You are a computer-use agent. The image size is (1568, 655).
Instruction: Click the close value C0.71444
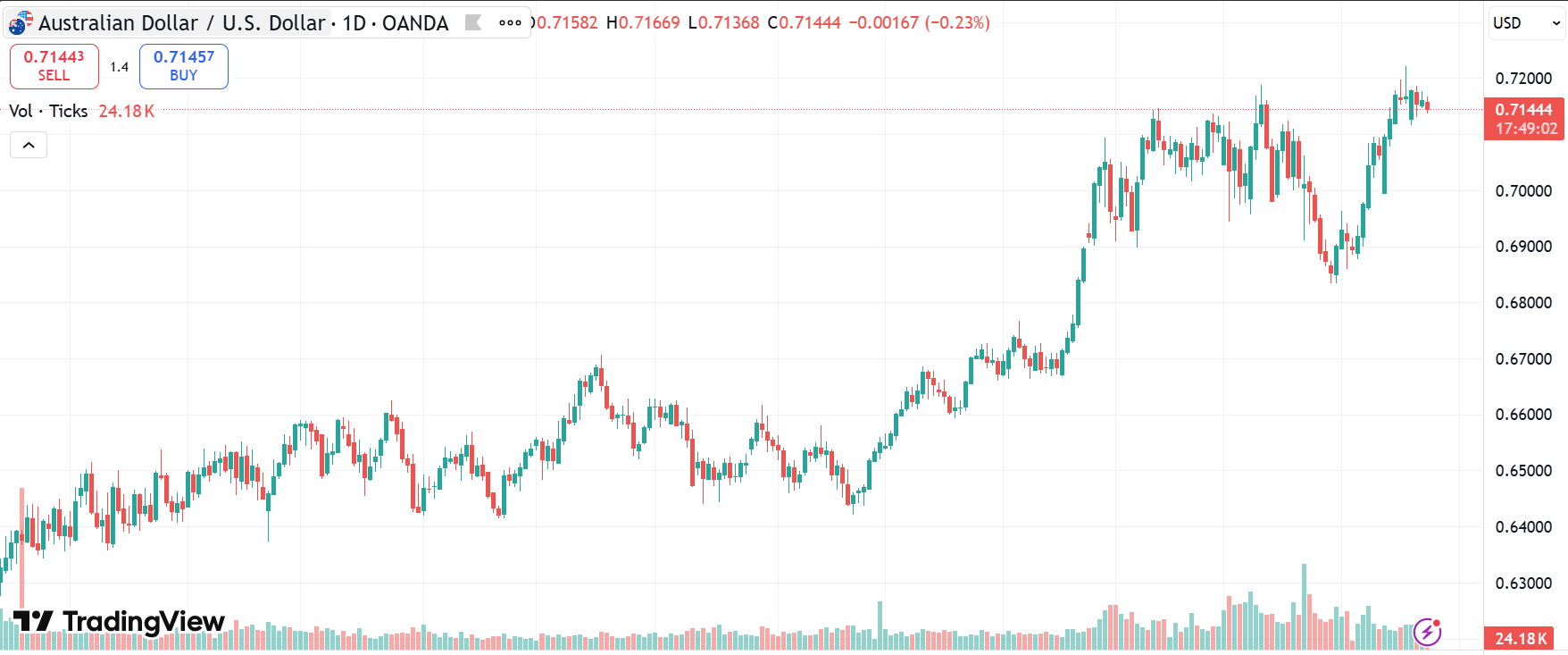click(x=804, y=22)
